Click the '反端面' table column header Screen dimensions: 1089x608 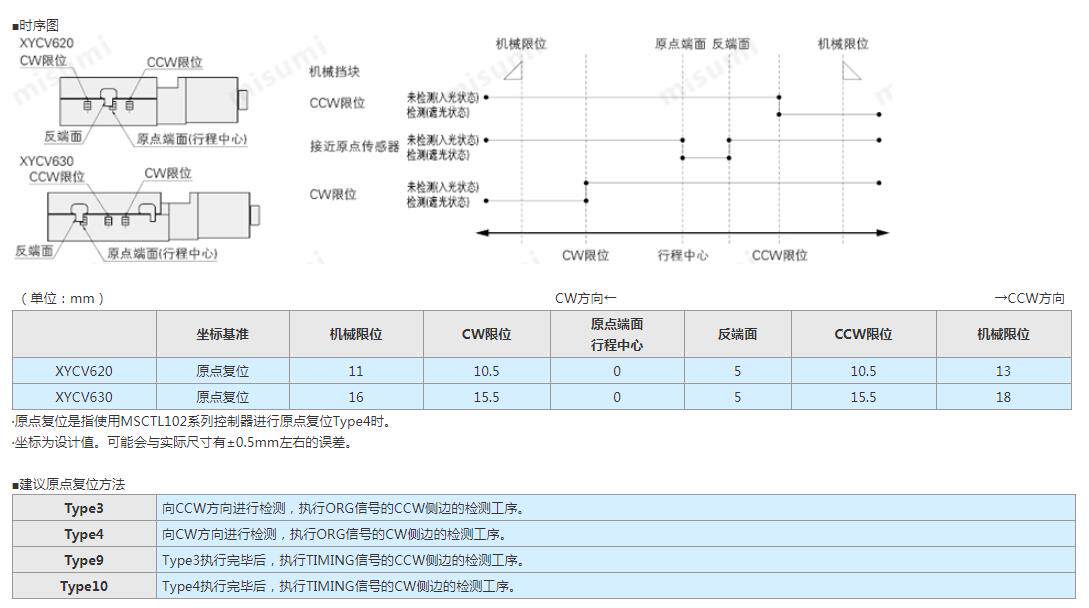[737, 334]
